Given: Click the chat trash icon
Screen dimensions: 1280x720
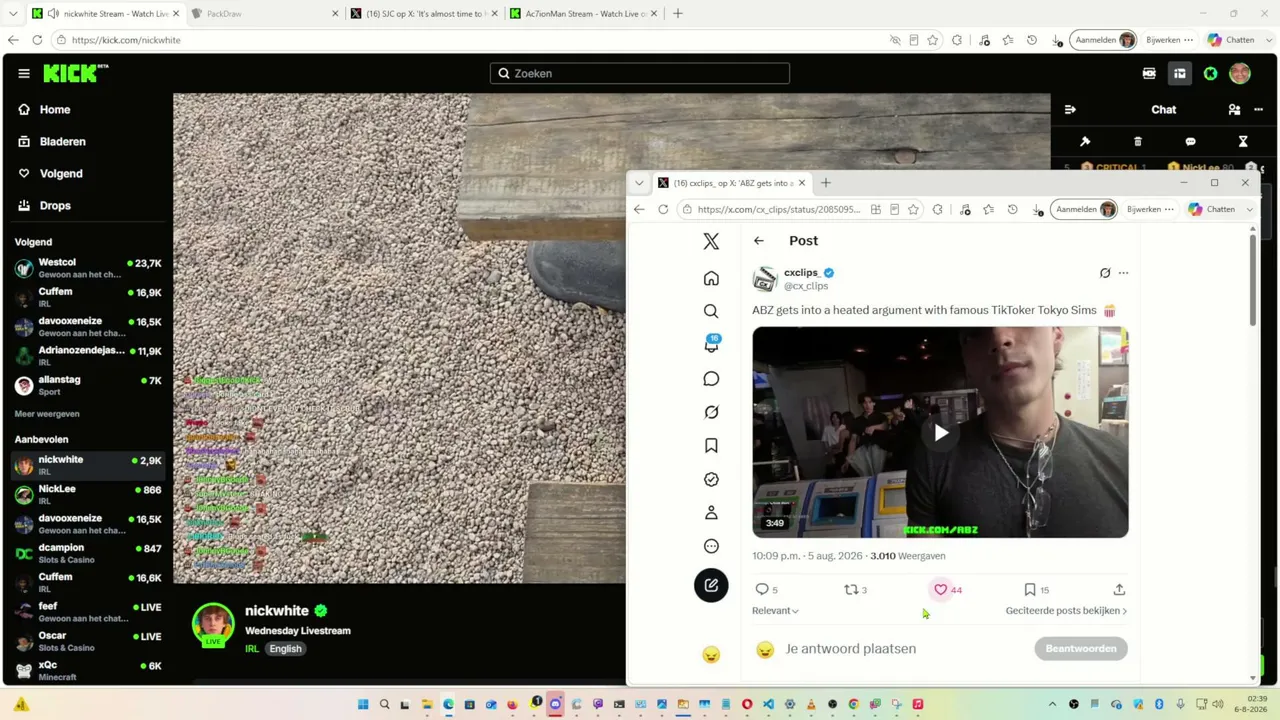Looking at the screenshot, I should click(x=1137, y=142).
